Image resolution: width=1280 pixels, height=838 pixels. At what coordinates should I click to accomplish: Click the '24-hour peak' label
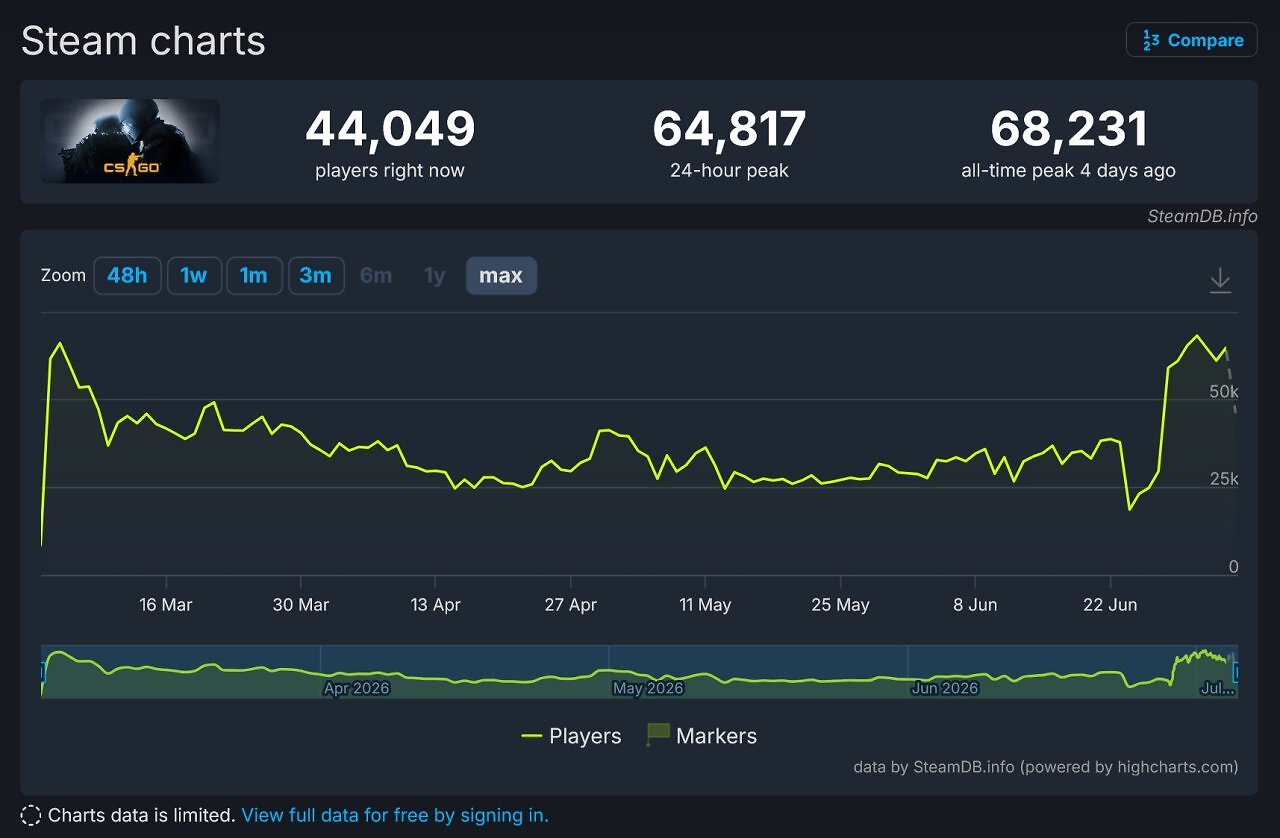tap(730, 170)
